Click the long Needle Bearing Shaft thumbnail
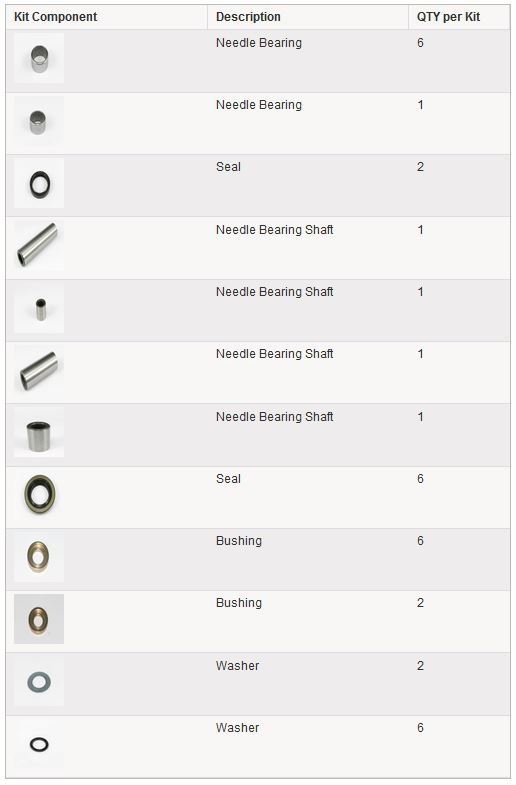The height and width of the screenshot is (785, 516). click(x=39, y=246)
